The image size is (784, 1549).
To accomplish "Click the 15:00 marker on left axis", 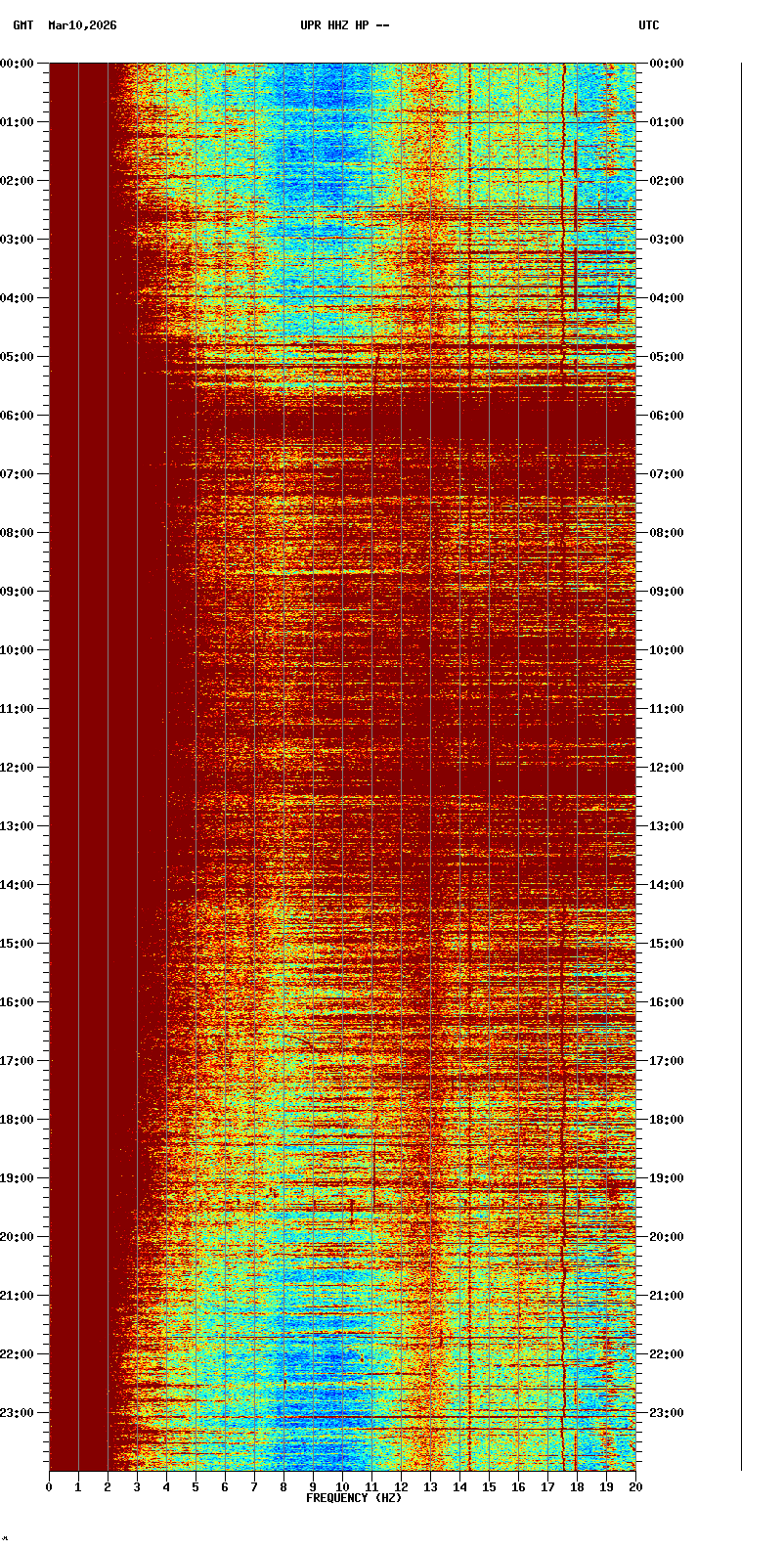I will tap(18, 944).
